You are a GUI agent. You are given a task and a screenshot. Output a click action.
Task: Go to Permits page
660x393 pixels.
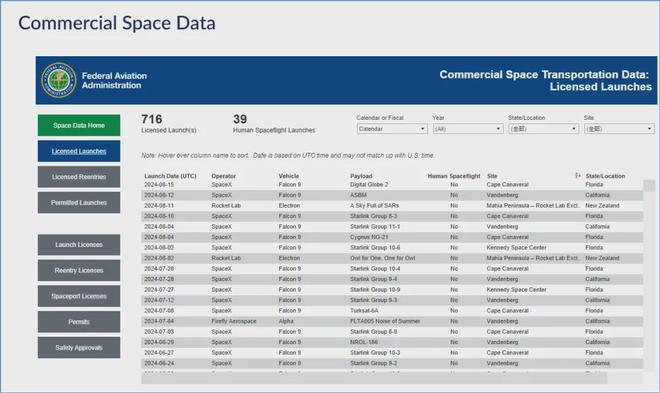pyautogui.click(x=79, y=322)
